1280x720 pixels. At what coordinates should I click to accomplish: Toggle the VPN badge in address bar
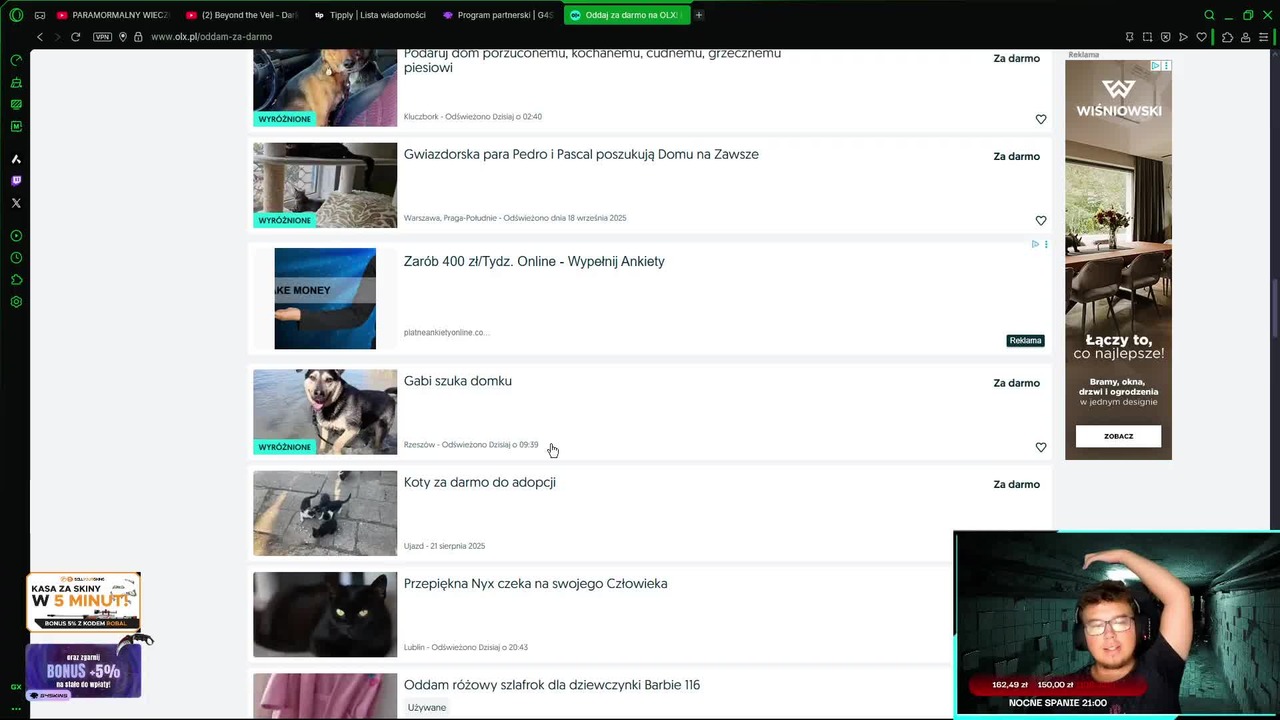(102, 37)
